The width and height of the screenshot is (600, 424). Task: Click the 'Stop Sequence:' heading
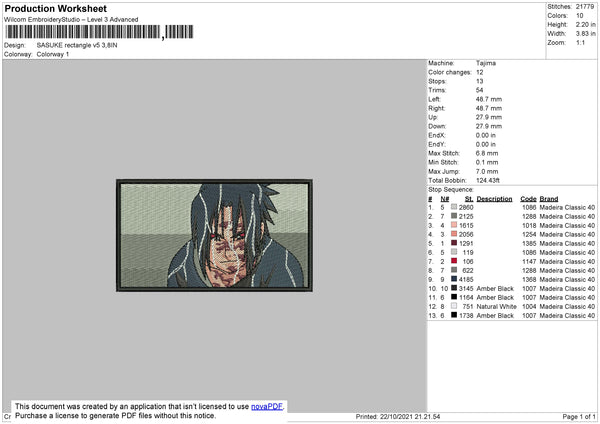point(451,190)
